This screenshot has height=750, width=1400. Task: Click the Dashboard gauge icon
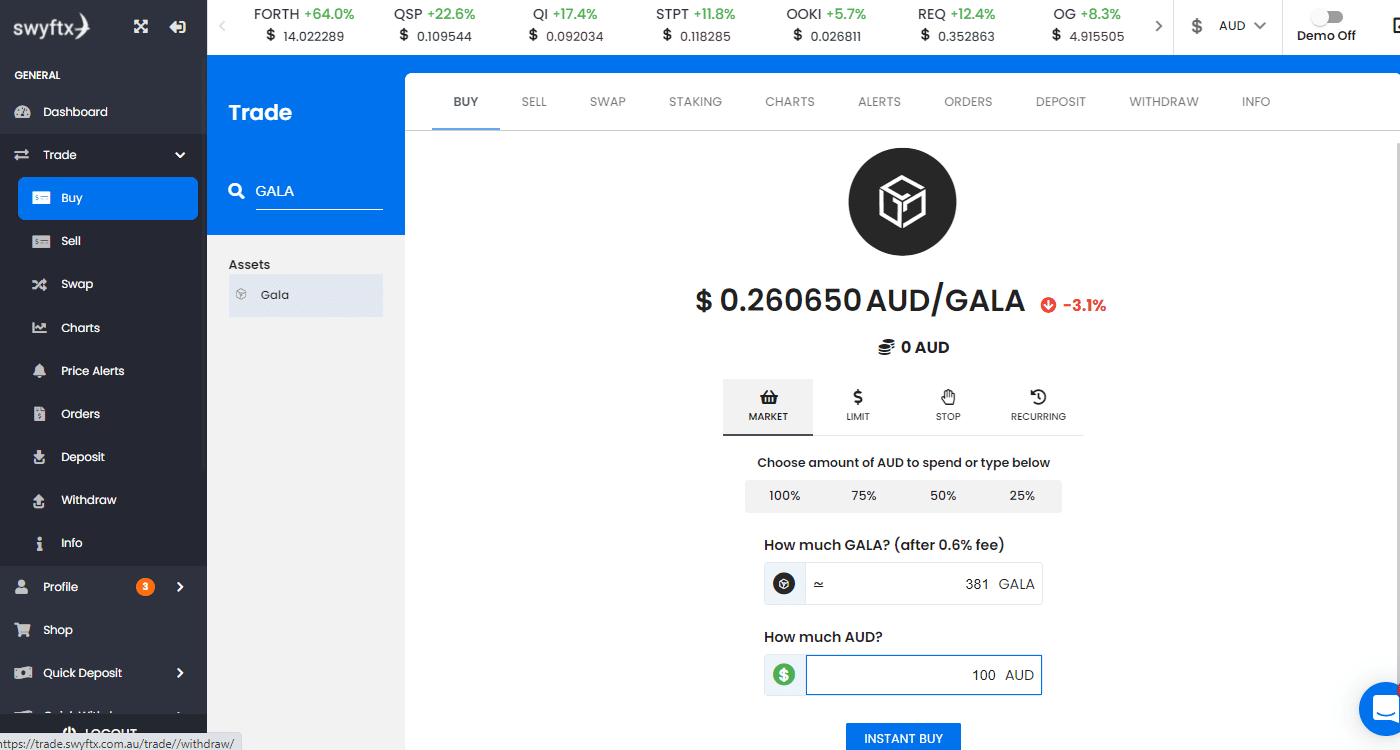[x=22, y=112]
